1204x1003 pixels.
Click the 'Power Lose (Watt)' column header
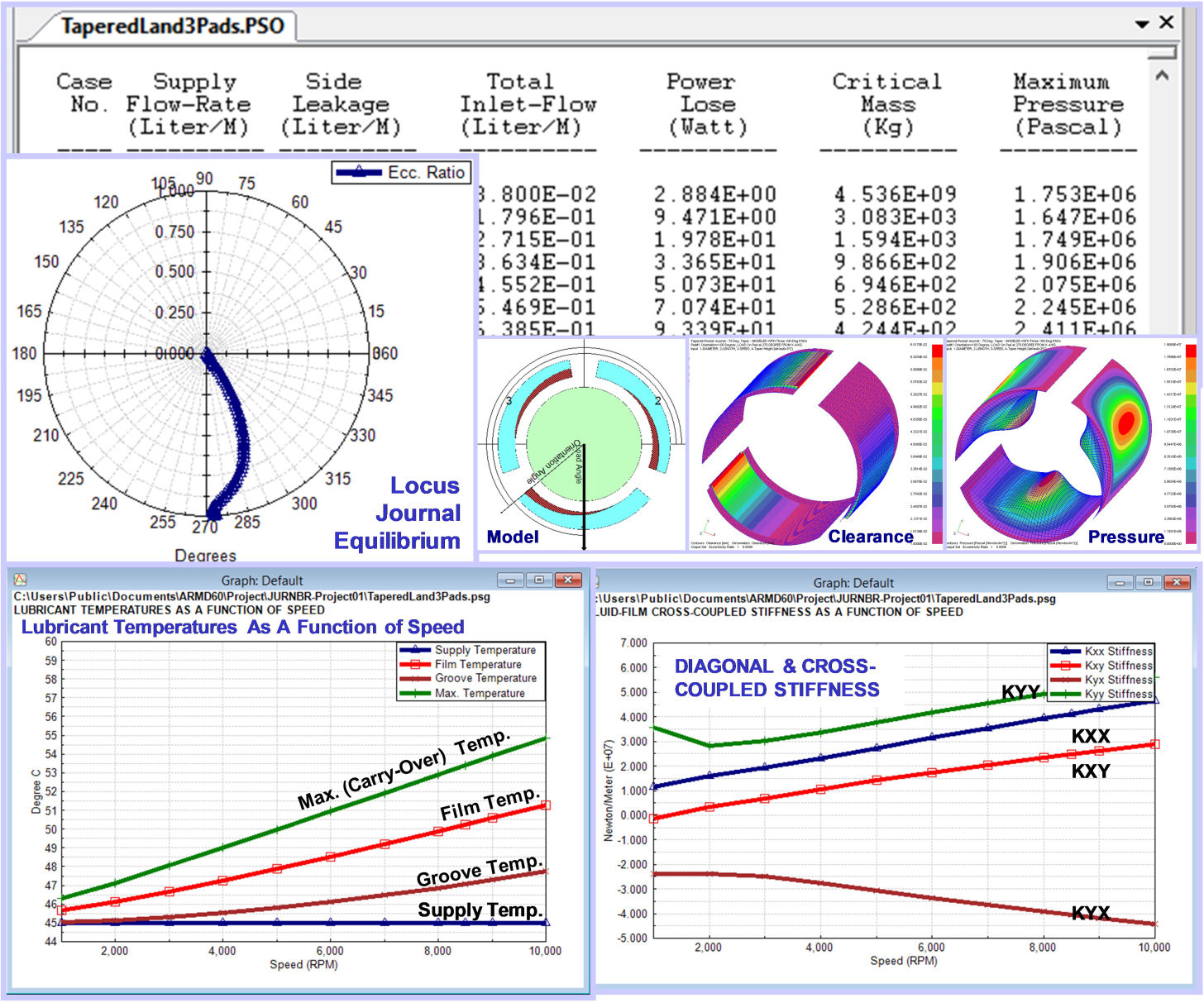pyautogui.click(x=707, y=104)
